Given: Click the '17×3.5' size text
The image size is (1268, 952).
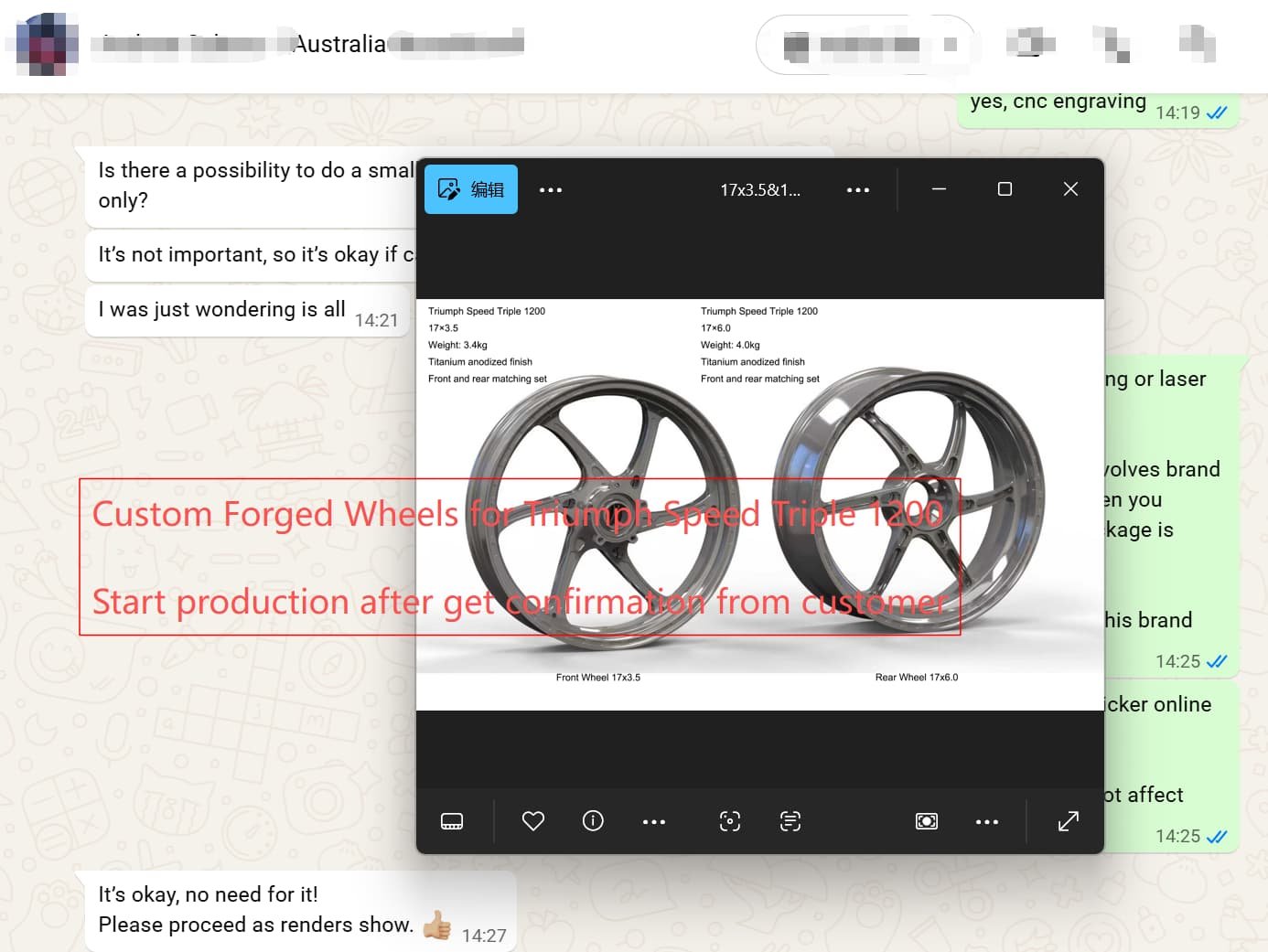Looking at the screenshot, I should pos(443,328).
